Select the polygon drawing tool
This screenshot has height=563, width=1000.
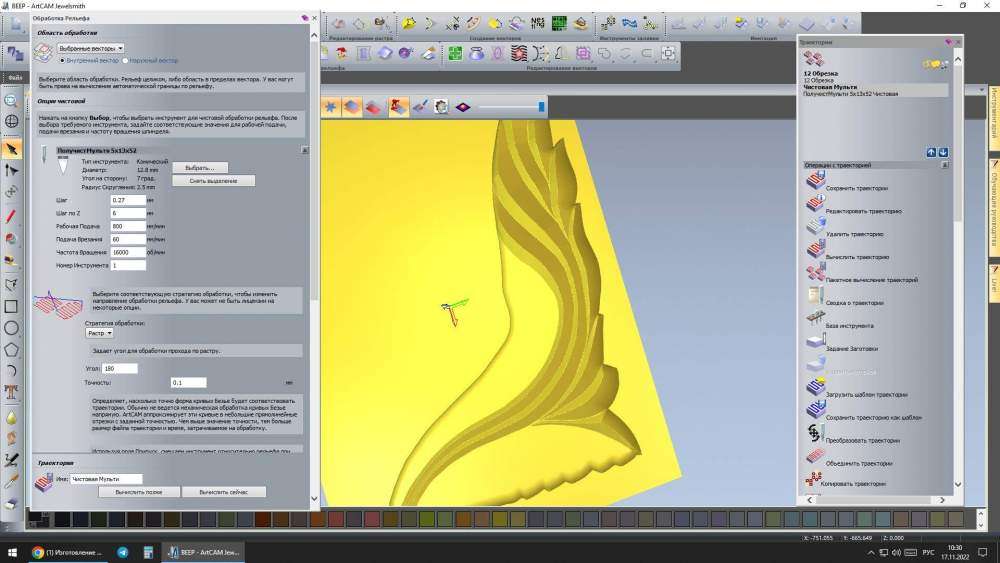tap(12, 349)
